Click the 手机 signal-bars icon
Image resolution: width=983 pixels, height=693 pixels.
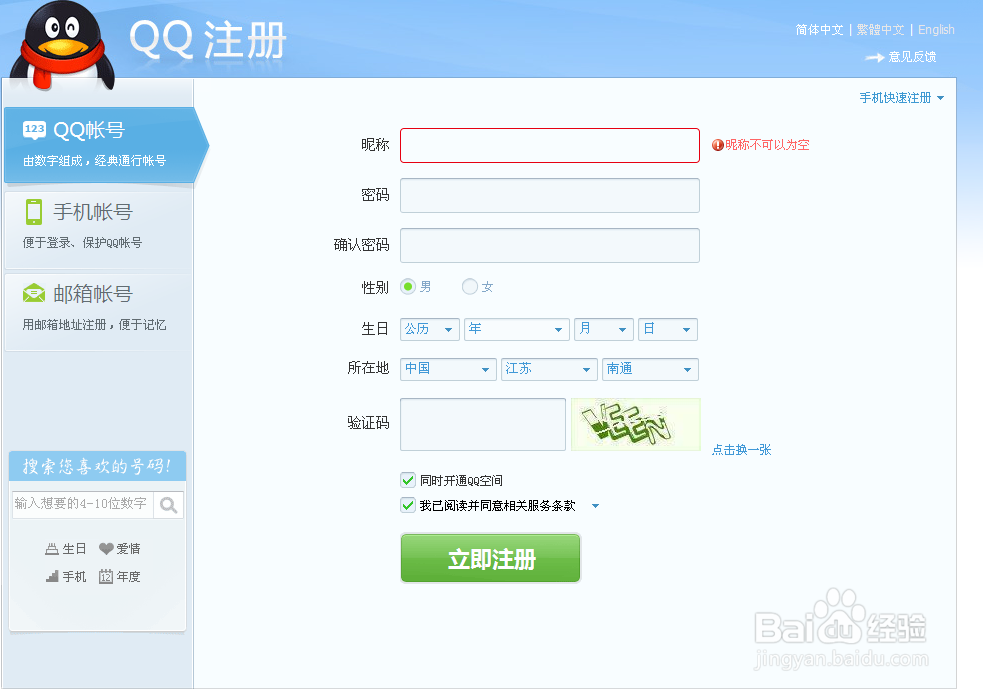tap(52, 576)
